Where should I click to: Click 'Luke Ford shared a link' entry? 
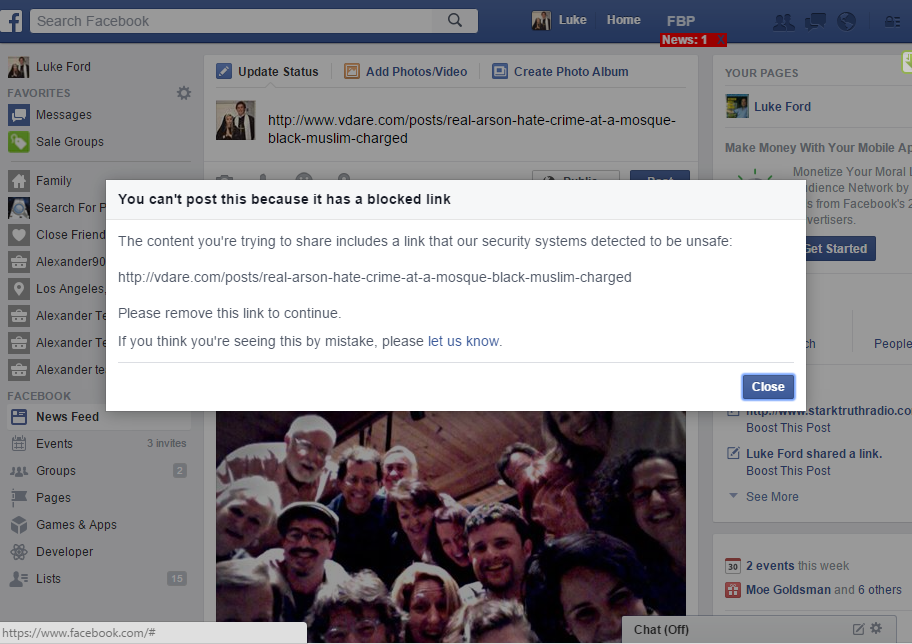pyautogui.click(x=814, y=454)
